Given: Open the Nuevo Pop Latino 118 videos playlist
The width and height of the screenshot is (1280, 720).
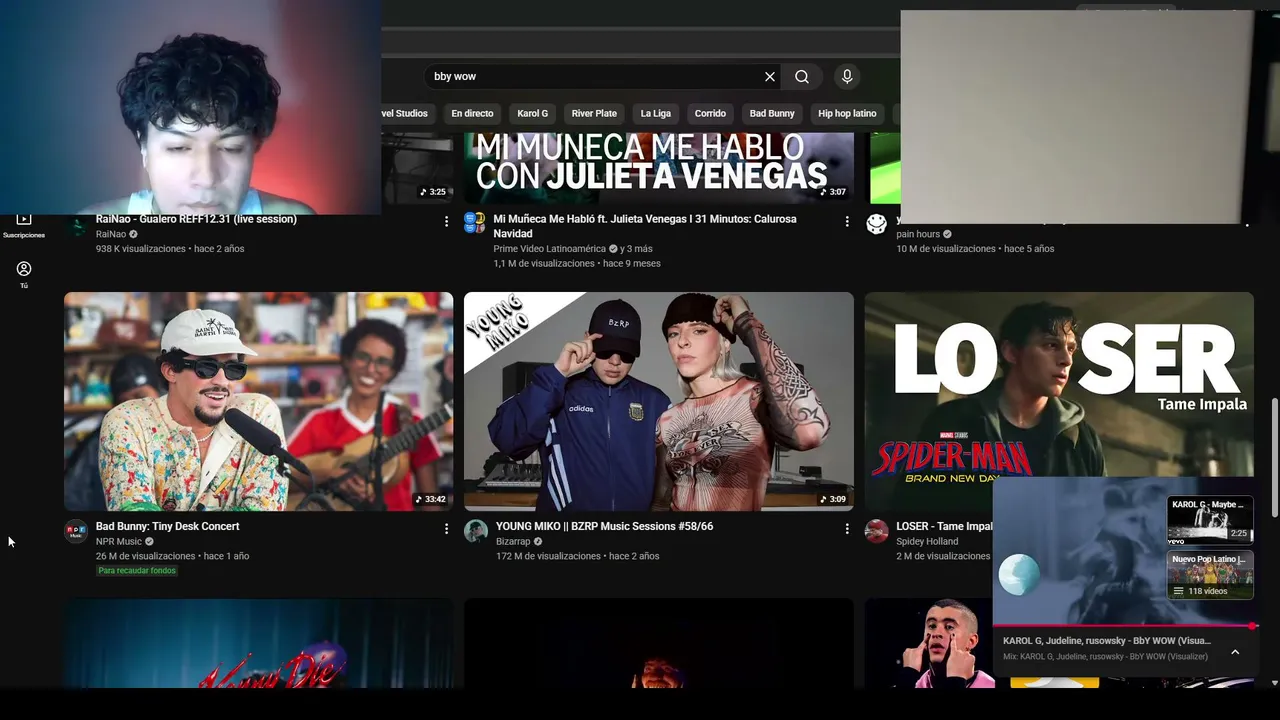Looking at the screenshot, I should 1210,575.
